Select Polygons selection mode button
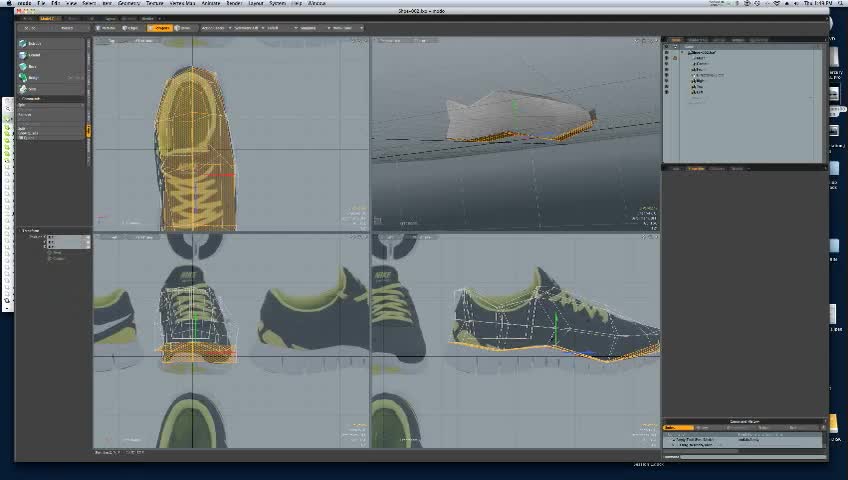The image size is (848, 480). (159, 28)
